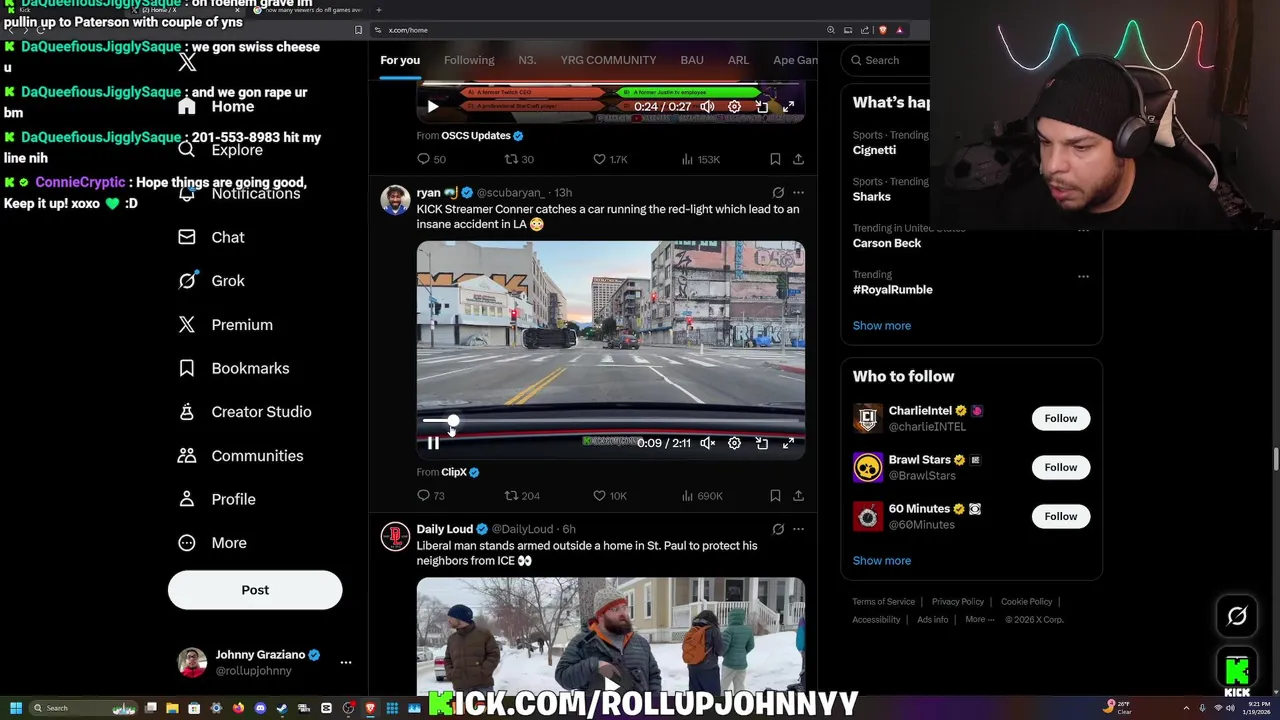
Task: Open the X logo home icon
Action: (x=187, y=63)
